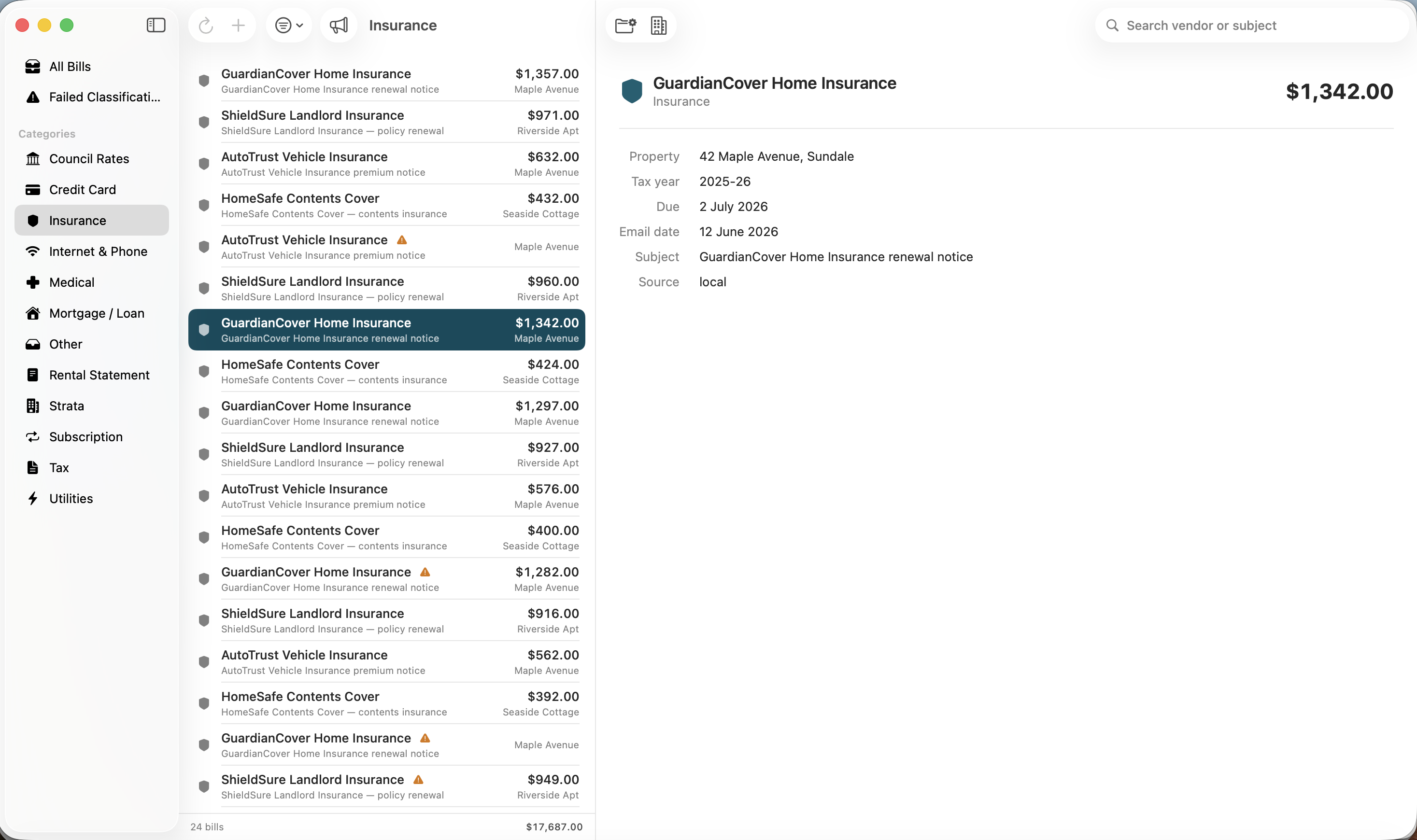This screenshot has height=840, width=1417.
Task: Click the refresh arrow toolbar icon
Action: point(206,26)
